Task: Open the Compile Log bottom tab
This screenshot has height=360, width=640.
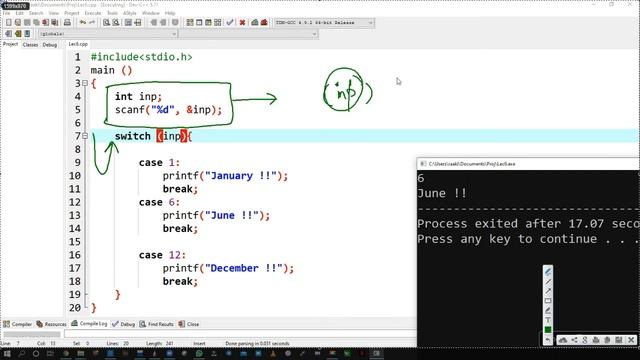Action: point(89,324)
